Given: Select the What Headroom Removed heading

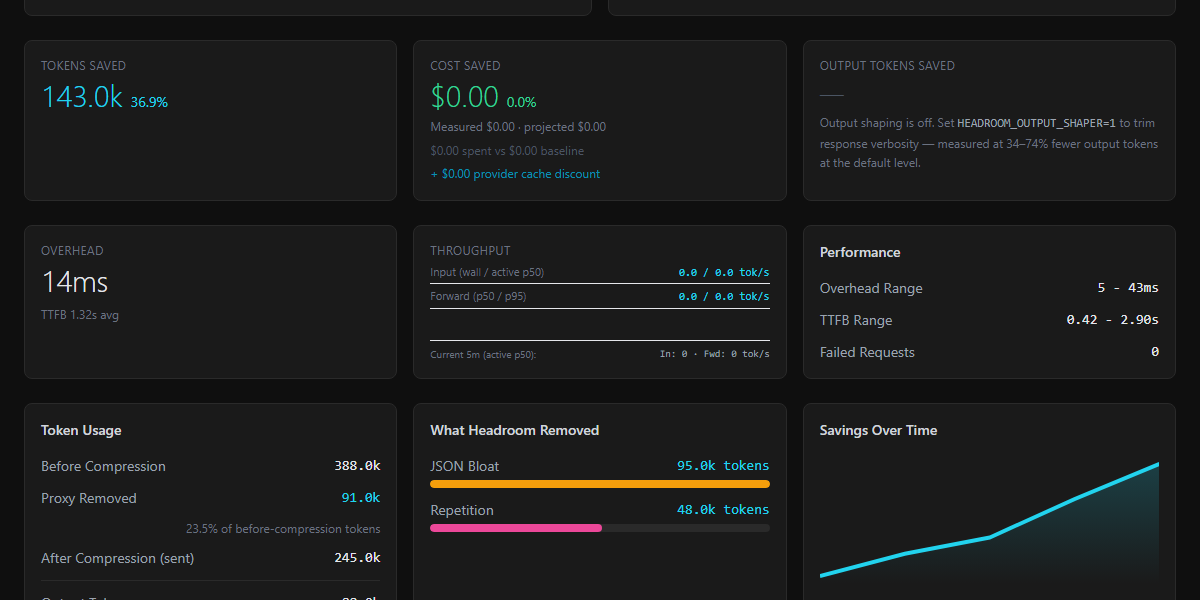Looking at the screenshot, I should point(515,430).
